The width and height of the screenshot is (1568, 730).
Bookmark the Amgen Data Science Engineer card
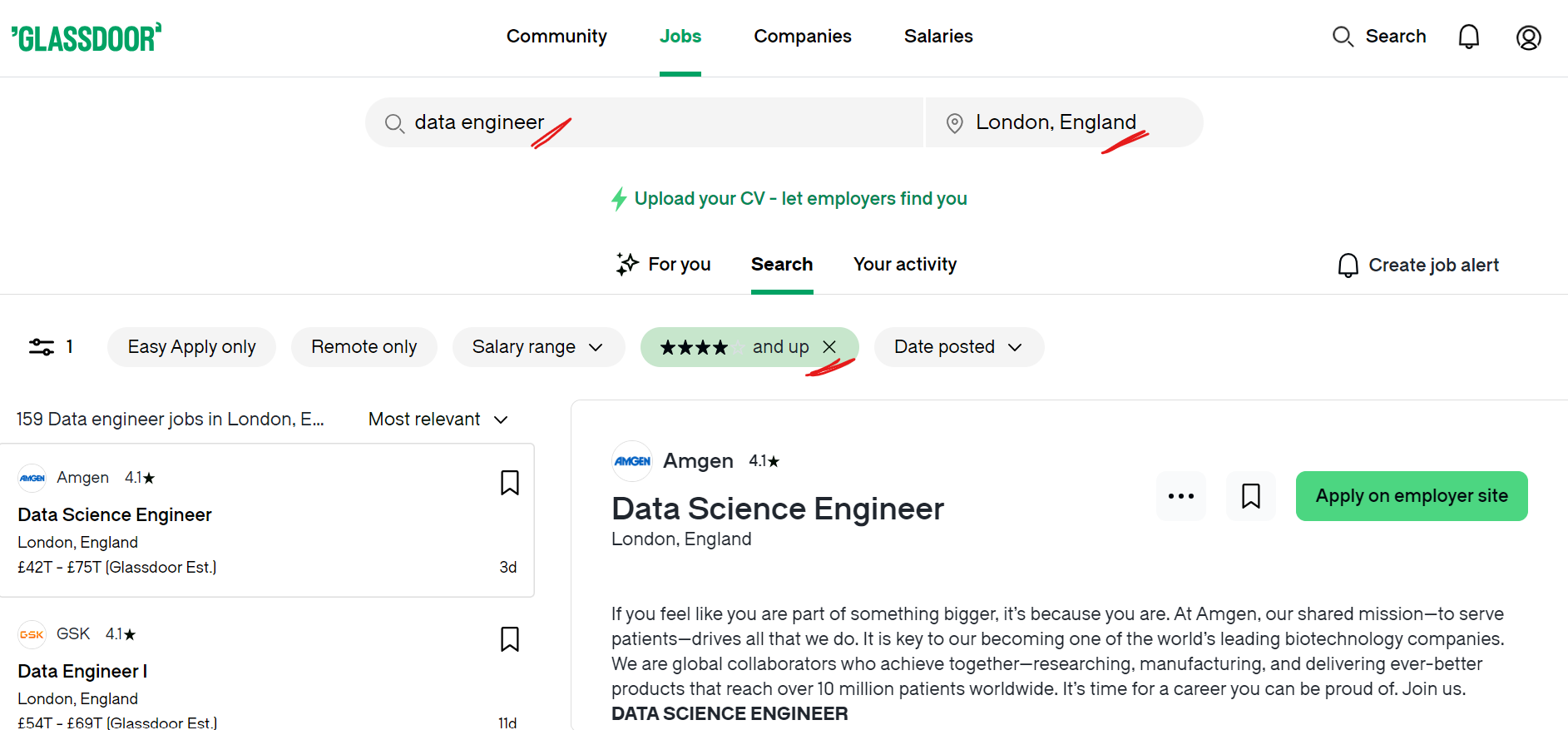(510, 483)
